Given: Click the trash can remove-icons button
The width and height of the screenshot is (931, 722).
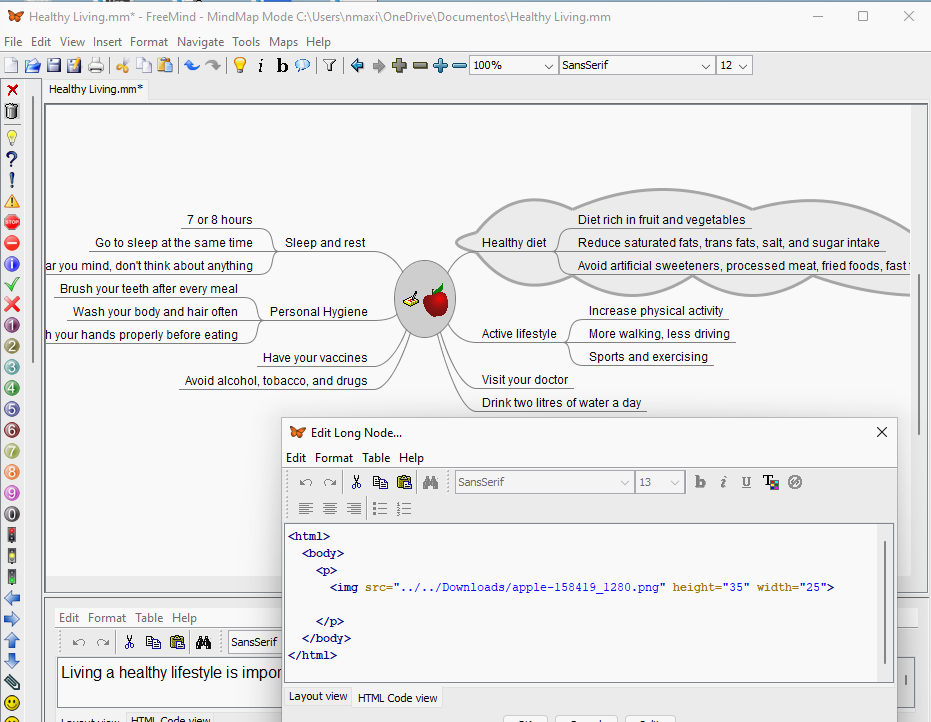Looking at the screenshot, I should (x=12, y=111).
